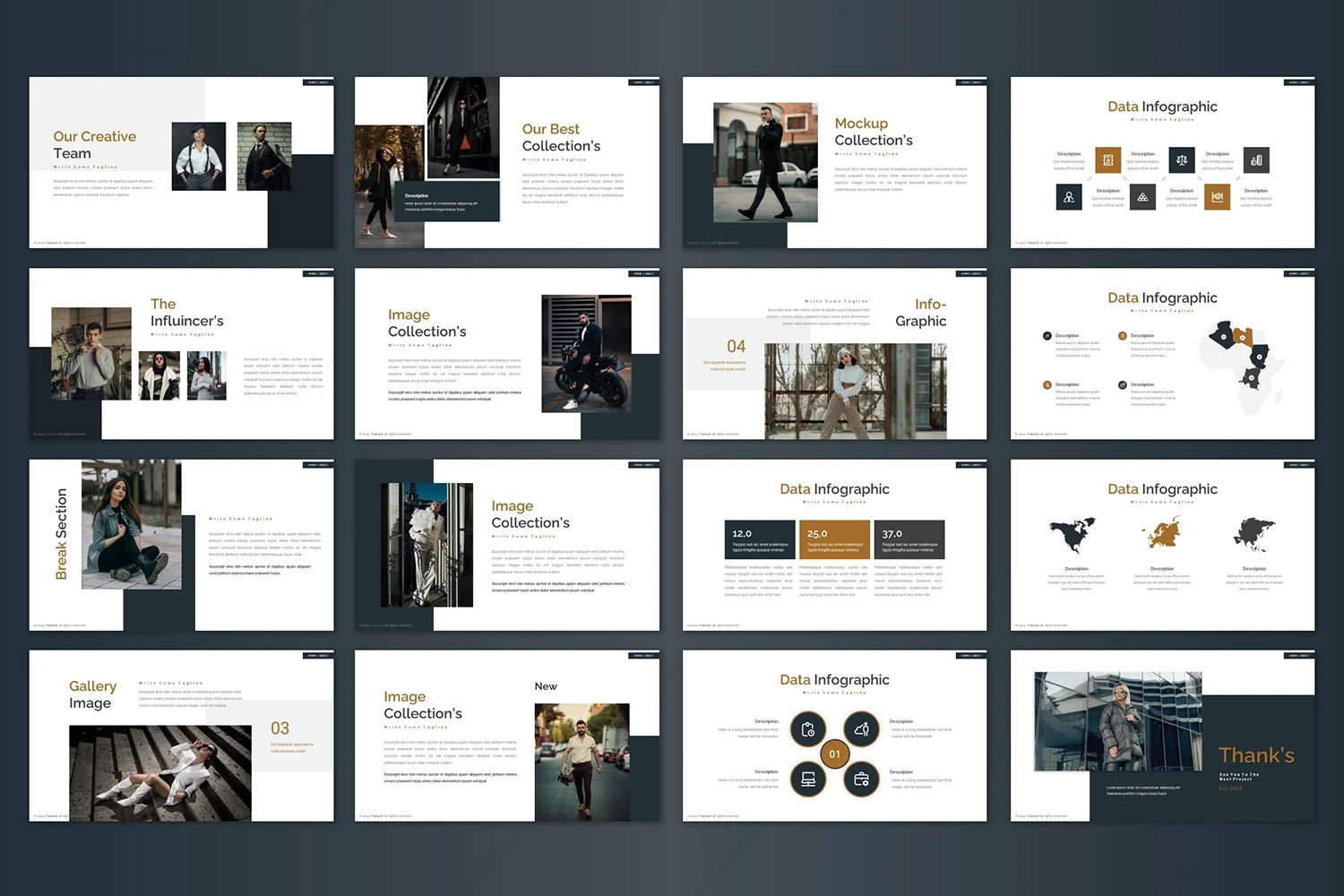1344x896 pixels.
Task: Select the gold pyramid stack icon
Action: point(1142,197)
